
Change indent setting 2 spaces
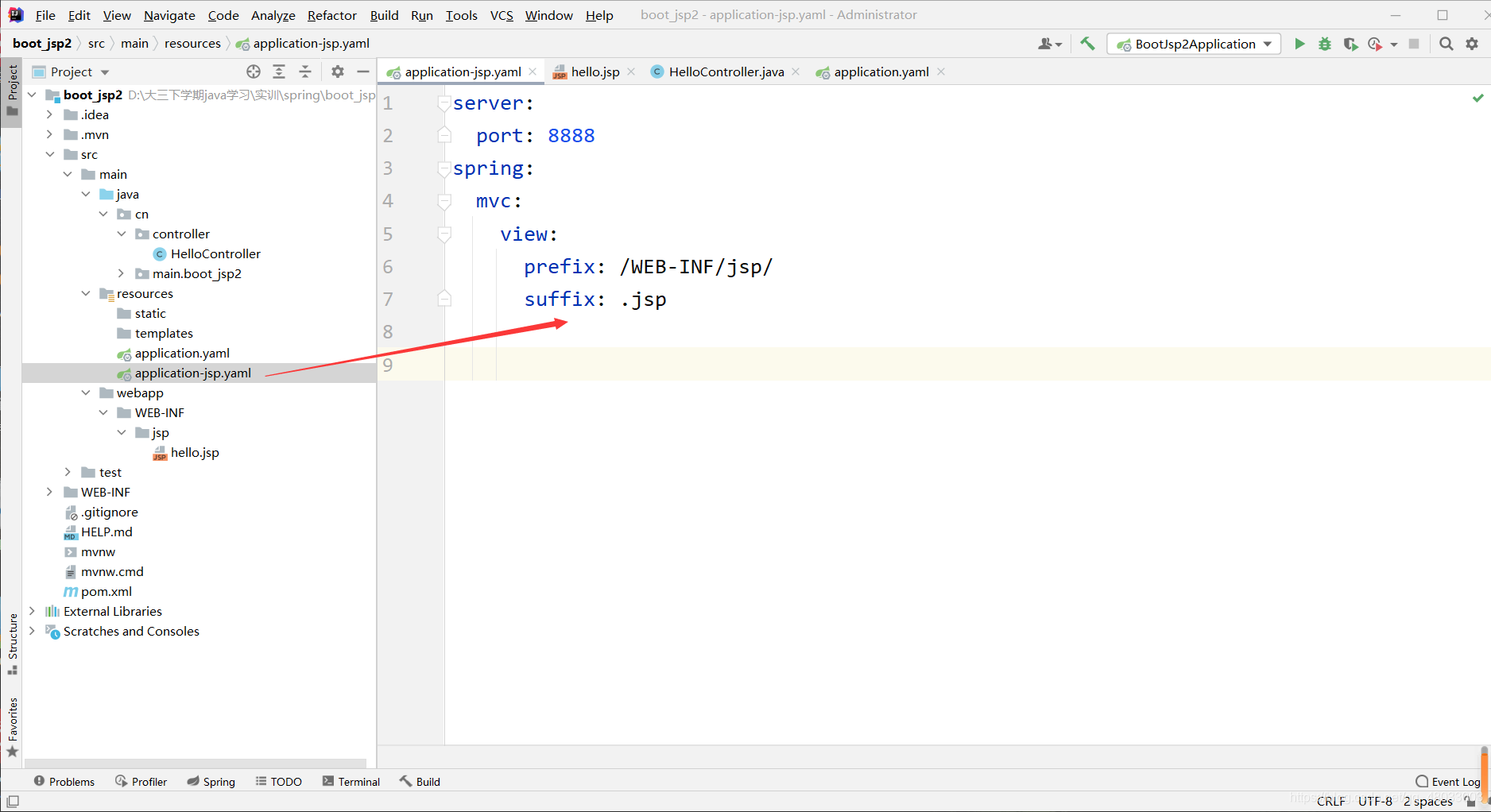[x=1427, y=801]
